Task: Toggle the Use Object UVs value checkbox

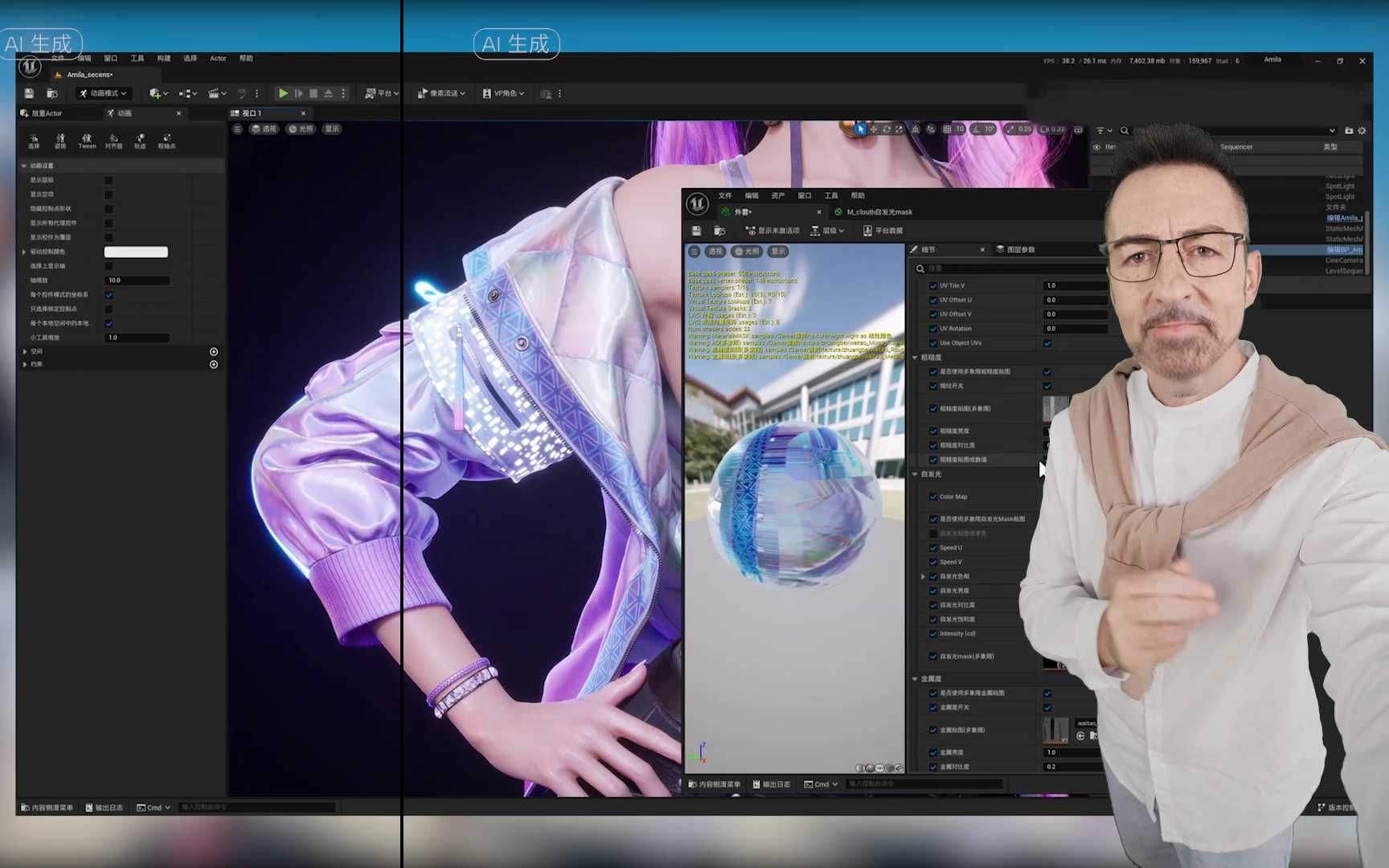Action: (x=1047, y=343)
